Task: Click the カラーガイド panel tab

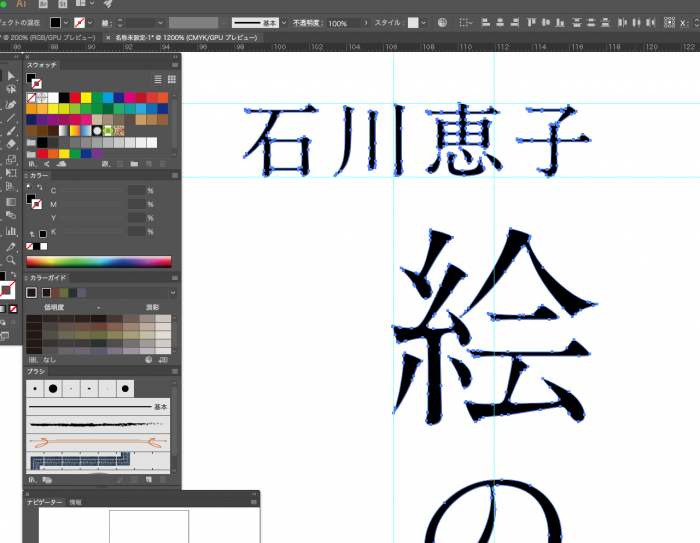Action: pyautogui.click(x=48, y=278)
